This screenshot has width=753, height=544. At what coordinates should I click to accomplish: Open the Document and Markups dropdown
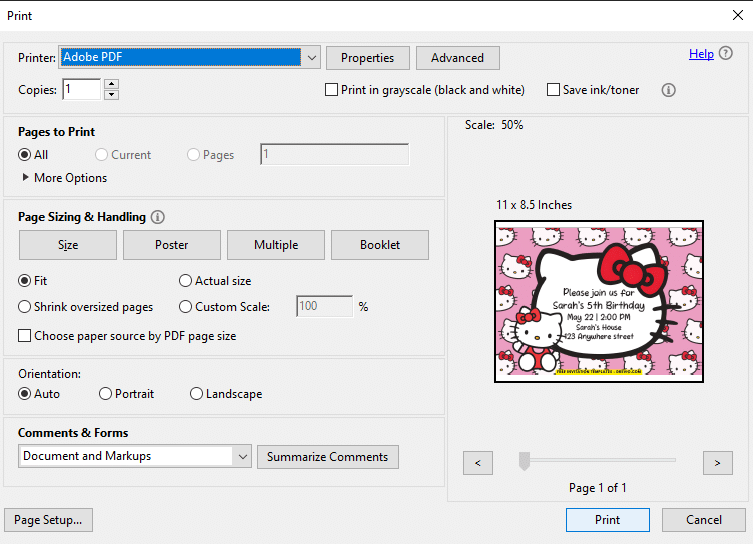(x=135, y=456)
